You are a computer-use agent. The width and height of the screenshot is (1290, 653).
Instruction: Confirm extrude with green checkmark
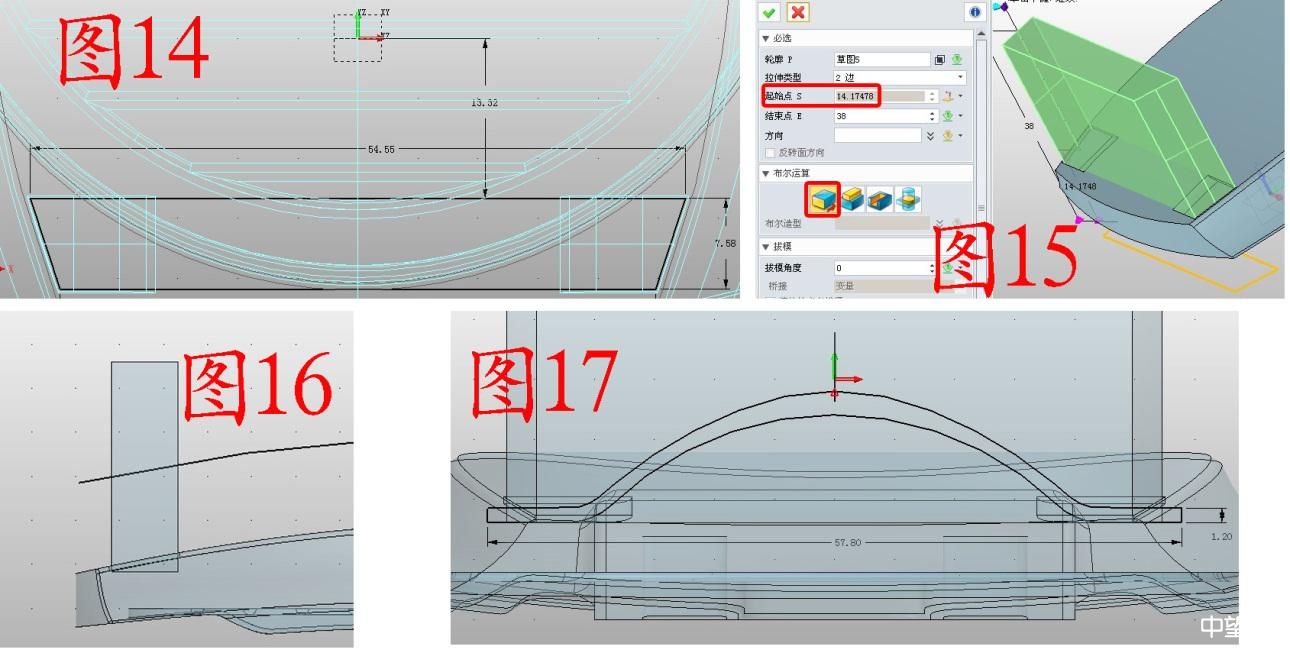point(770,12)
